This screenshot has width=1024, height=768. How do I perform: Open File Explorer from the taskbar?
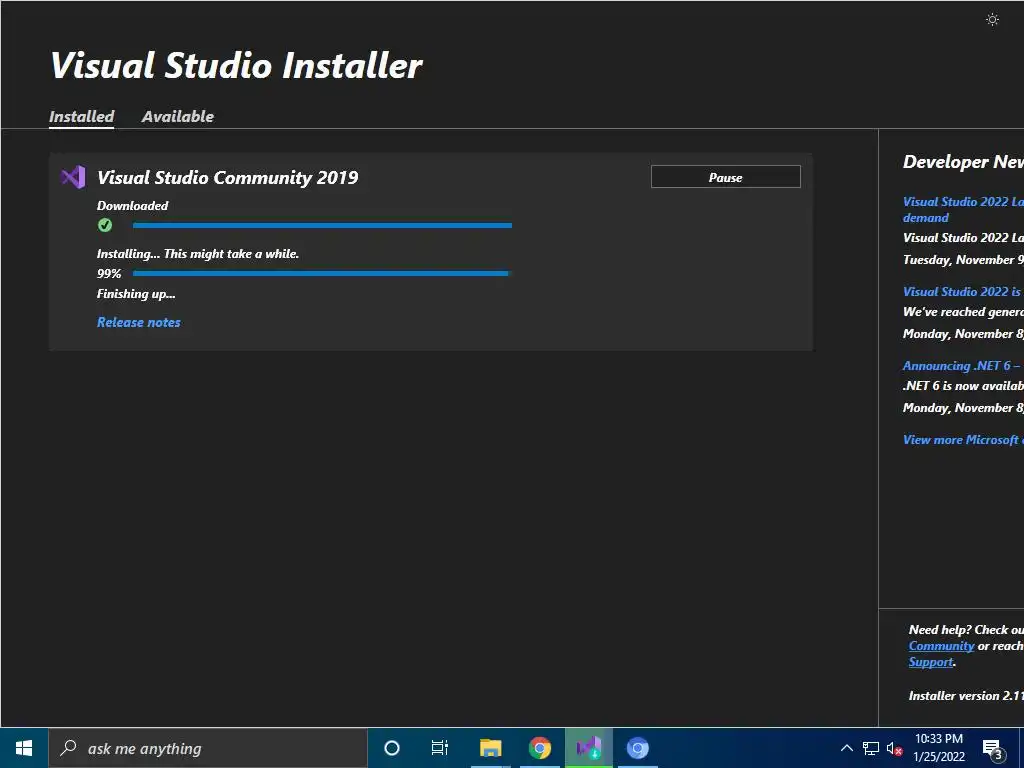[x=490, y=748]
